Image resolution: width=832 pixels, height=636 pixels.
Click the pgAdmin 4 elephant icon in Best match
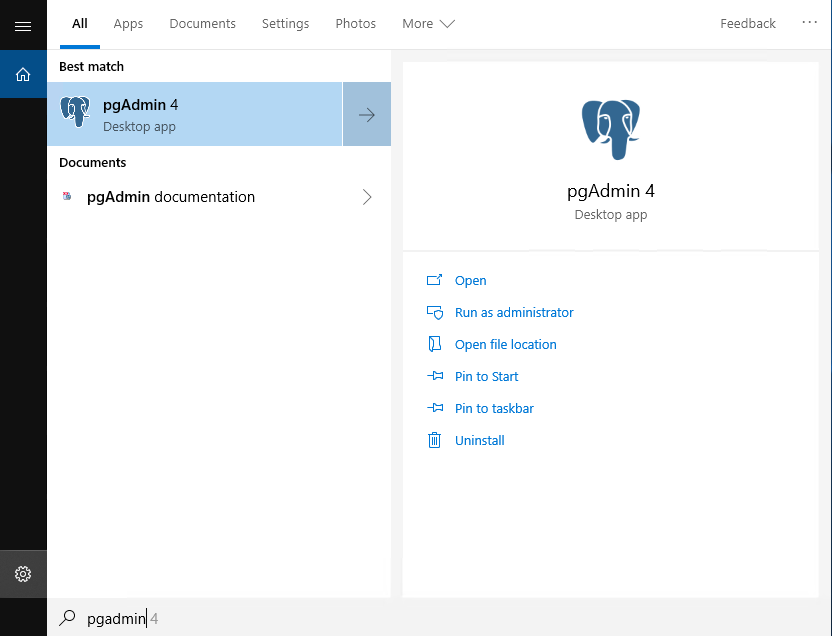pyautogui.click(x=75, y=111)
